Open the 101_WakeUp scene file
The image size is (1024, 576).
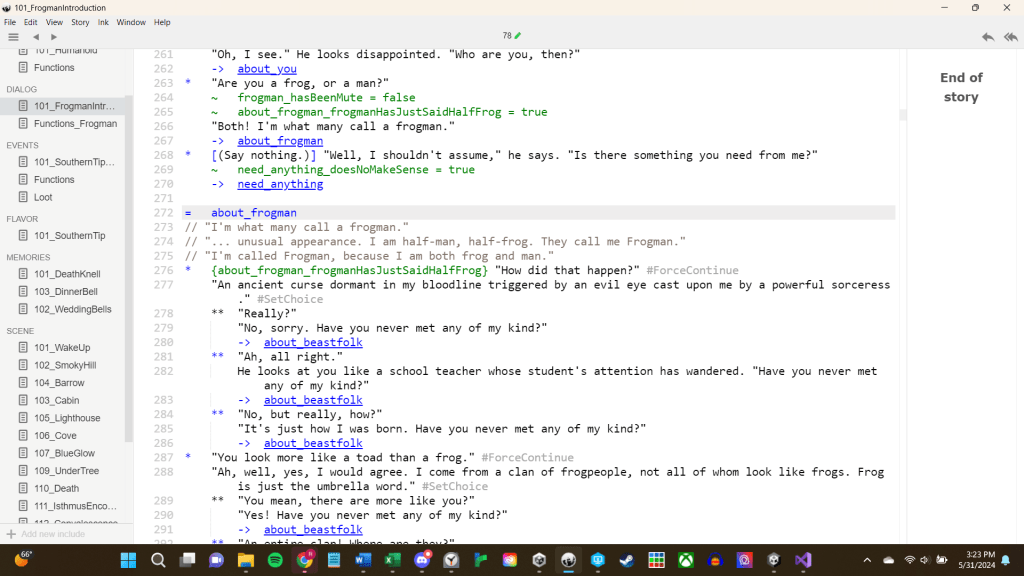pos(61,347)
